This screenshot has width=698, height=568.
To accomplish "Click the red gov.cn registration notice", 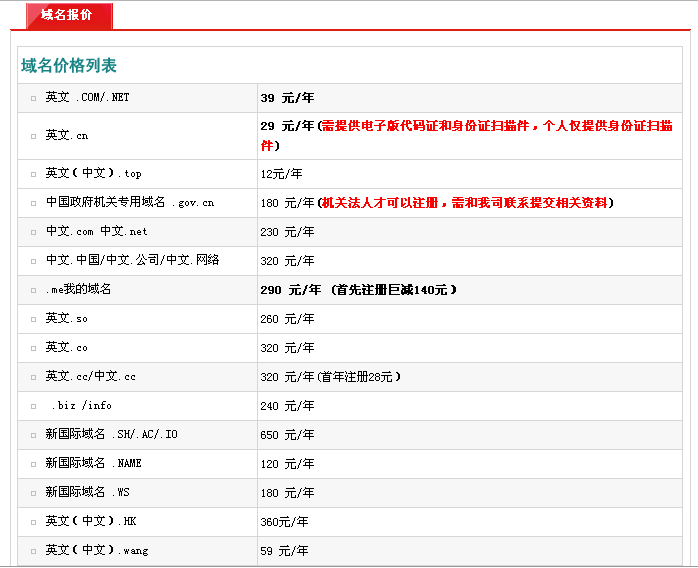I will tap(466, 203).
